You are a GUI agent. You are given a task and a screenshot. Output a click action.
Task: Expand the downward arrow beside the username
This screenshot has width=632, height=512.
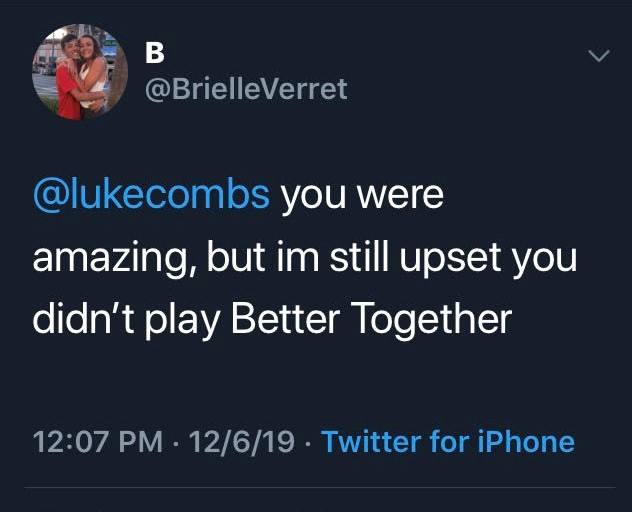599,58
